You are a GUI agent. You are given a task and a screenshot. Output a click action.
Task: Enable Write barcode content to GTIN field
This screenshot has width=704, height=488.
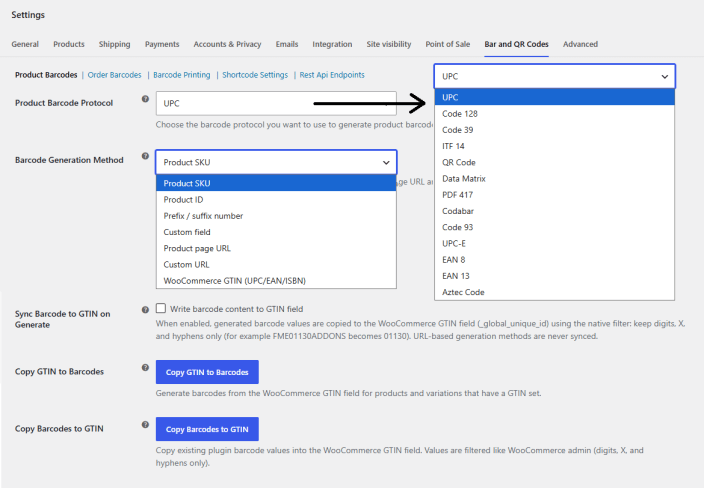click(x=161, y=308)
